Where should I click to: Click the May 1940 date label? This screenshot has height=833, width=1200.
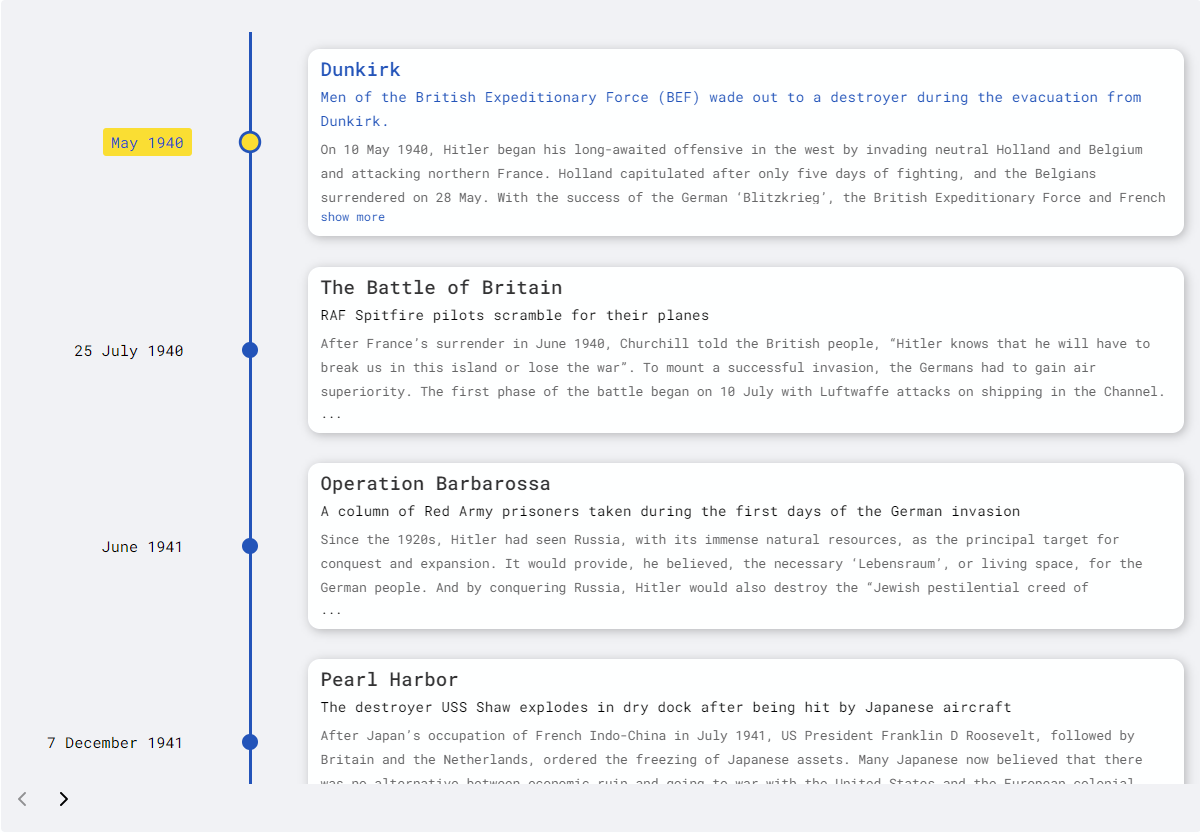[x=147, y=143]
